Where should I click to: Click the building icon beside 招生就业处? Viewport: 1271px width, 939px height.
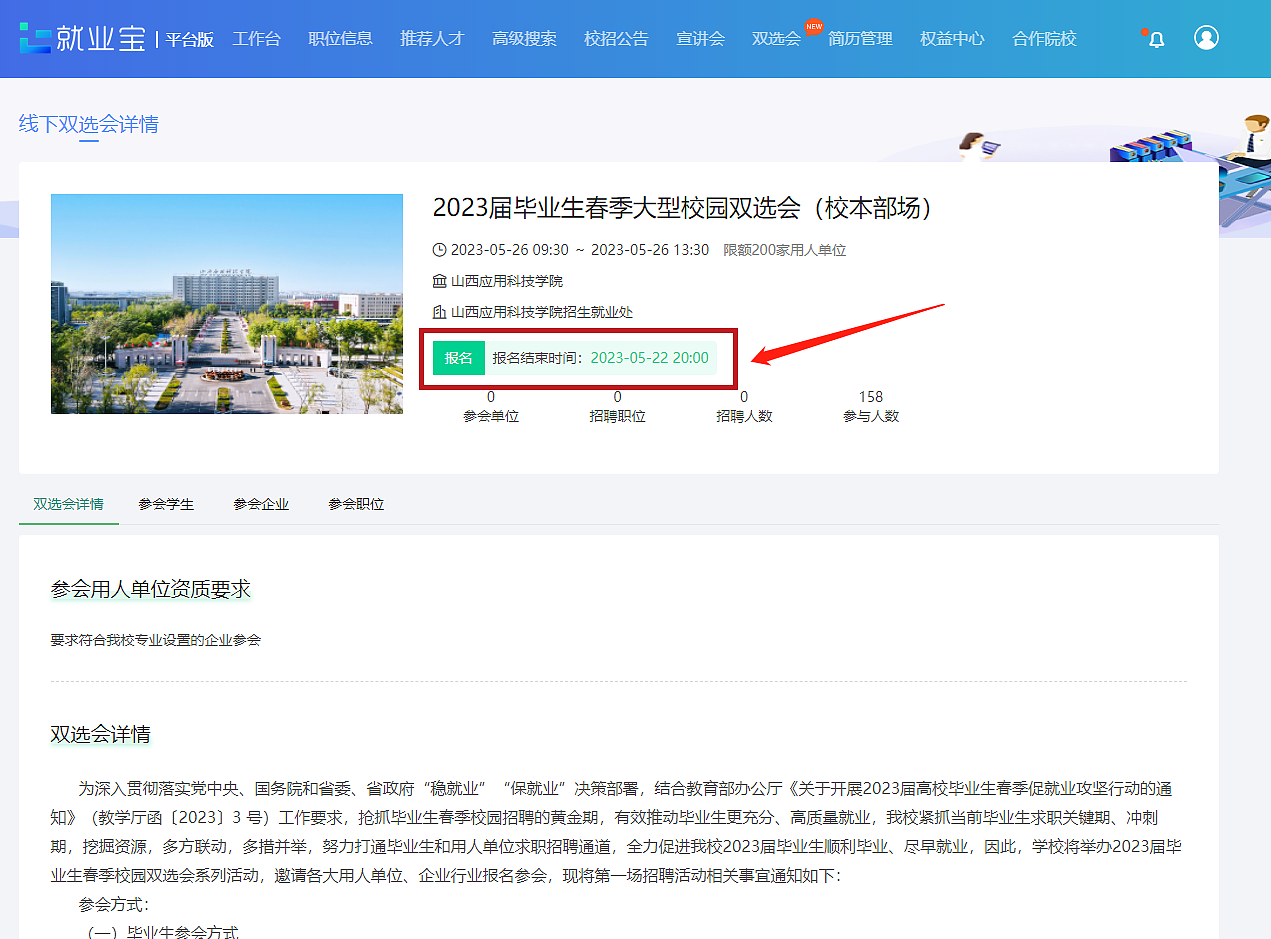pyautogui.click(x=439, y=312)
